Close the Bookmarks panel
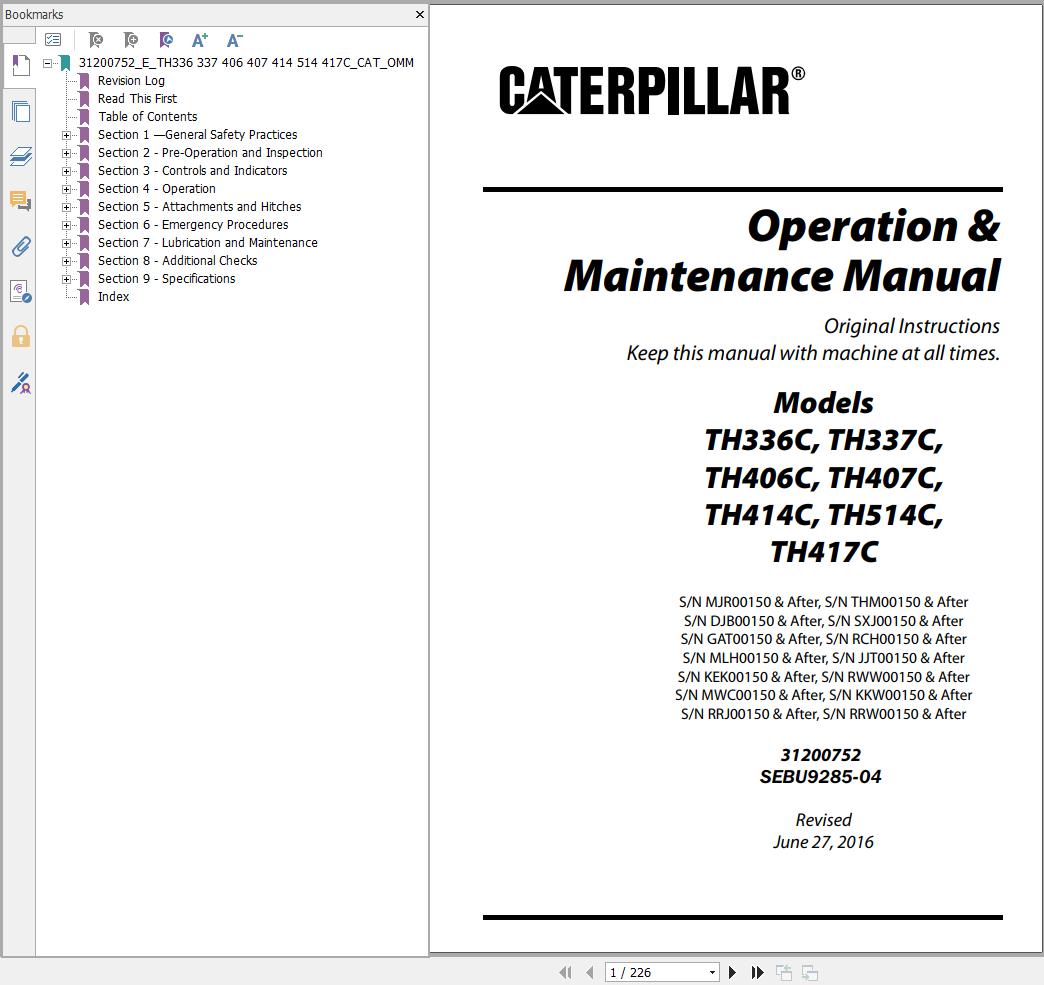 419,14
